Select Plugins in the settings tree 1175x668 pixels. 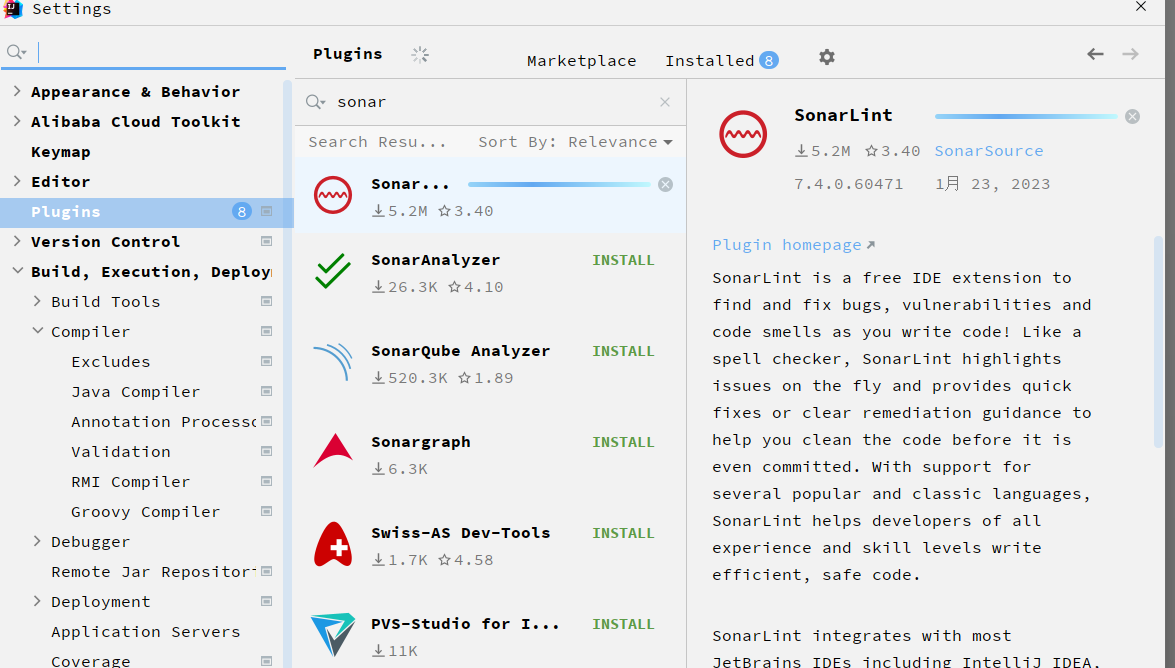[147, 211]
